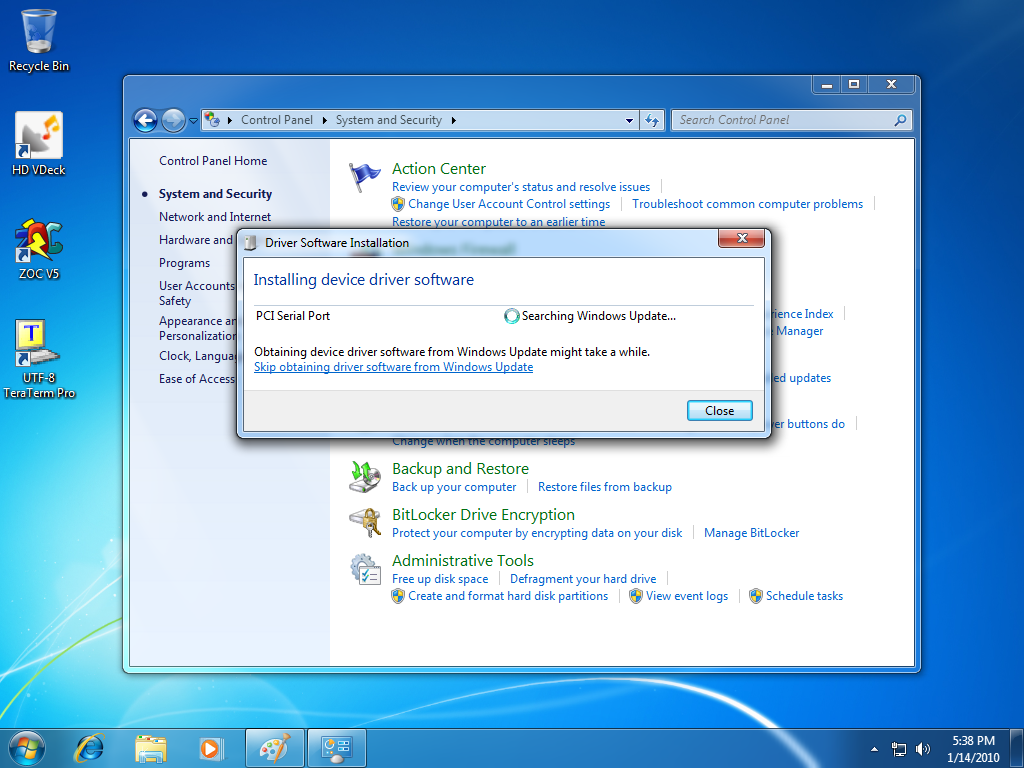Screen dimensions: 1024x768
Task: Click the Search Control Panel field
Action: pos(783,120)
